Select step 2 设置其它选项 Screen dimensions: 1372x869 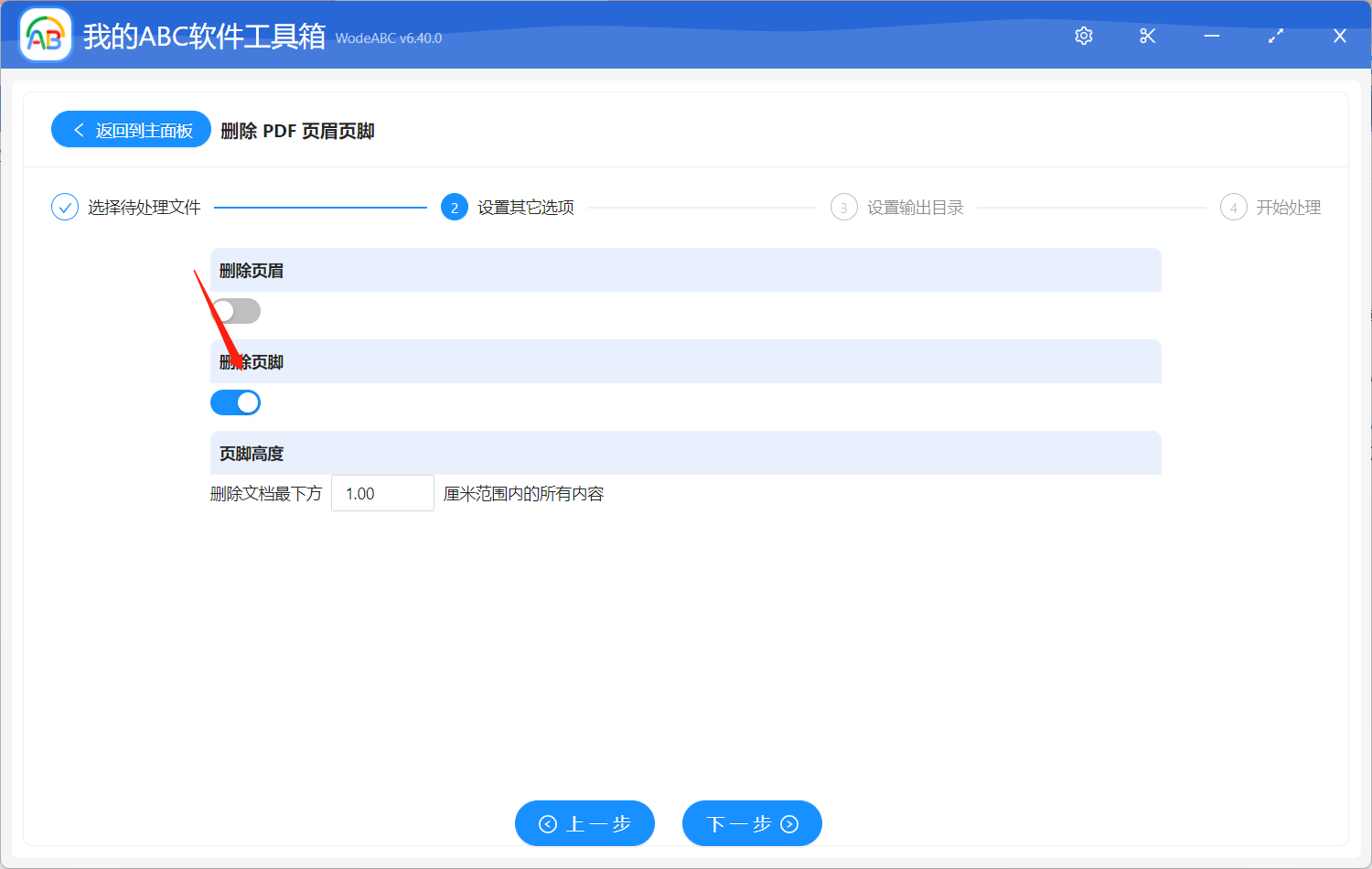(x=455, y=207)
